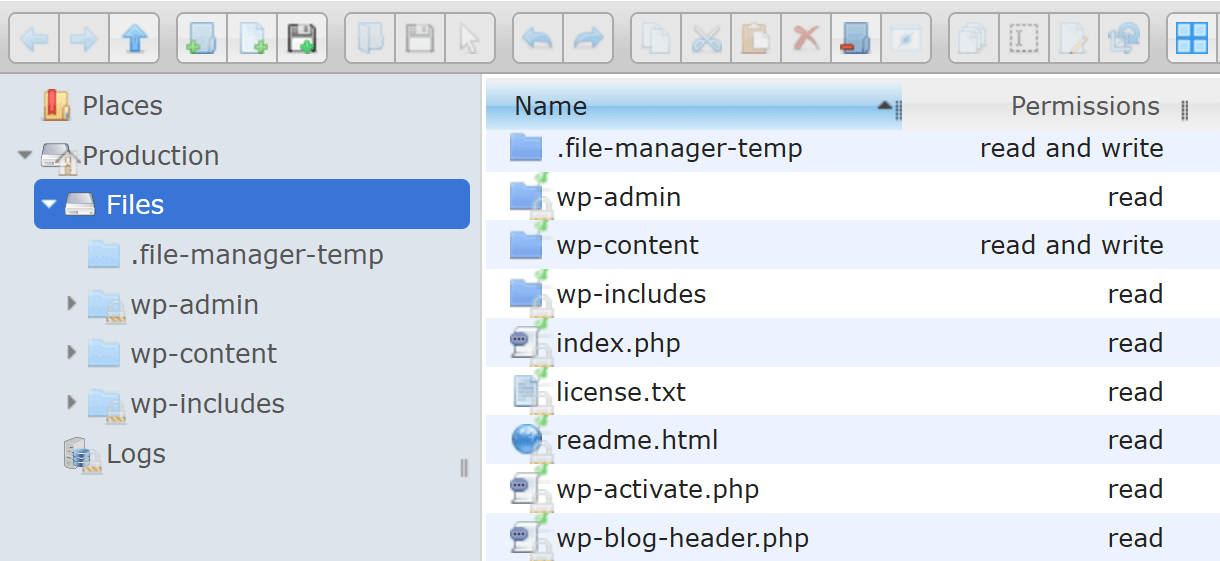The image size is (1220, 561).
Task: Click the Forward navigation arrow
Action: (85, 39)
